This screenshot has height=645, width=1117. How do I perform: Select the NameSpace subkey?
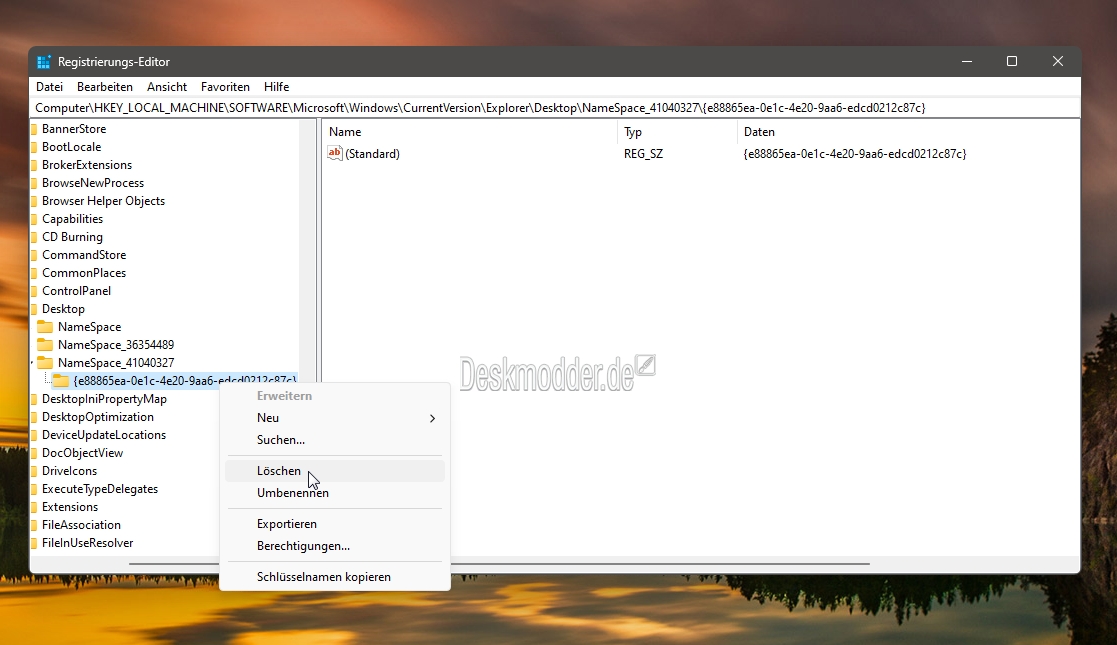pos(89,326)
